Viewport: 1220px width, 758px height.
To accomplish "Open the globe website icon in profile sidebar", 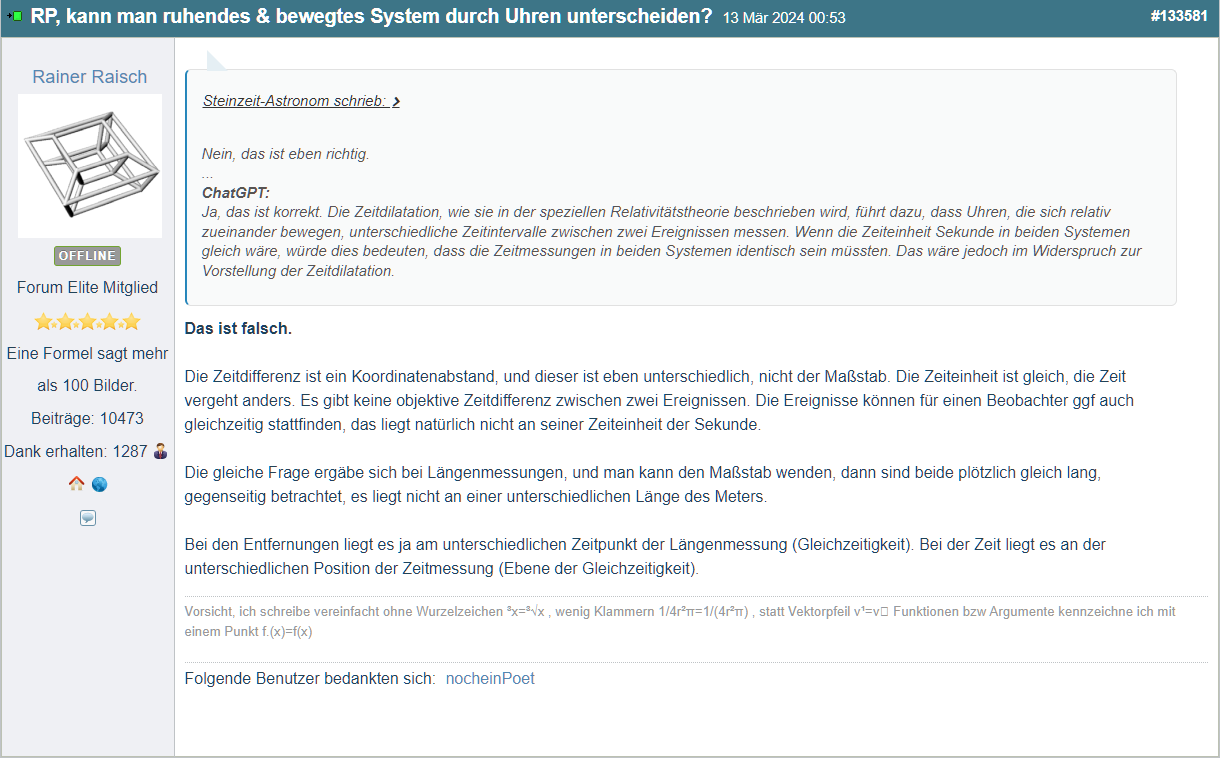I will [x=99, y=485].
